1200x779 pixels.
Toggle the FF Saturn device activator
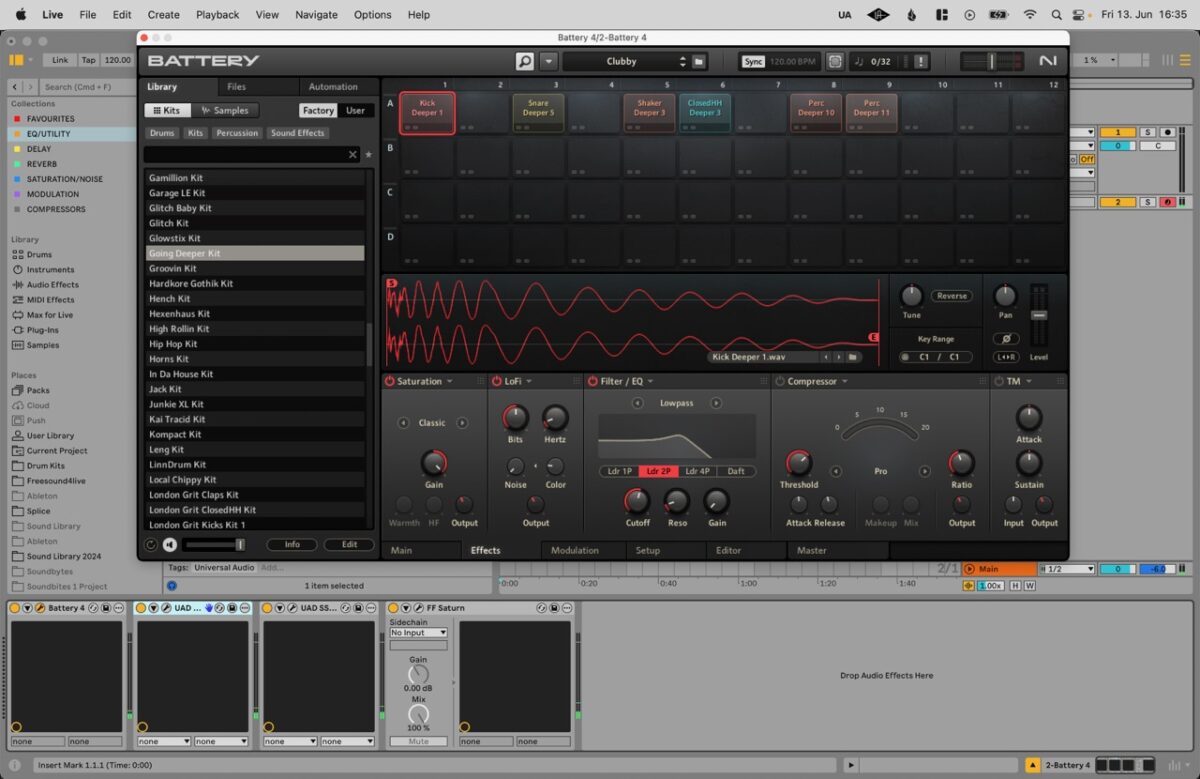click(394, 608)
